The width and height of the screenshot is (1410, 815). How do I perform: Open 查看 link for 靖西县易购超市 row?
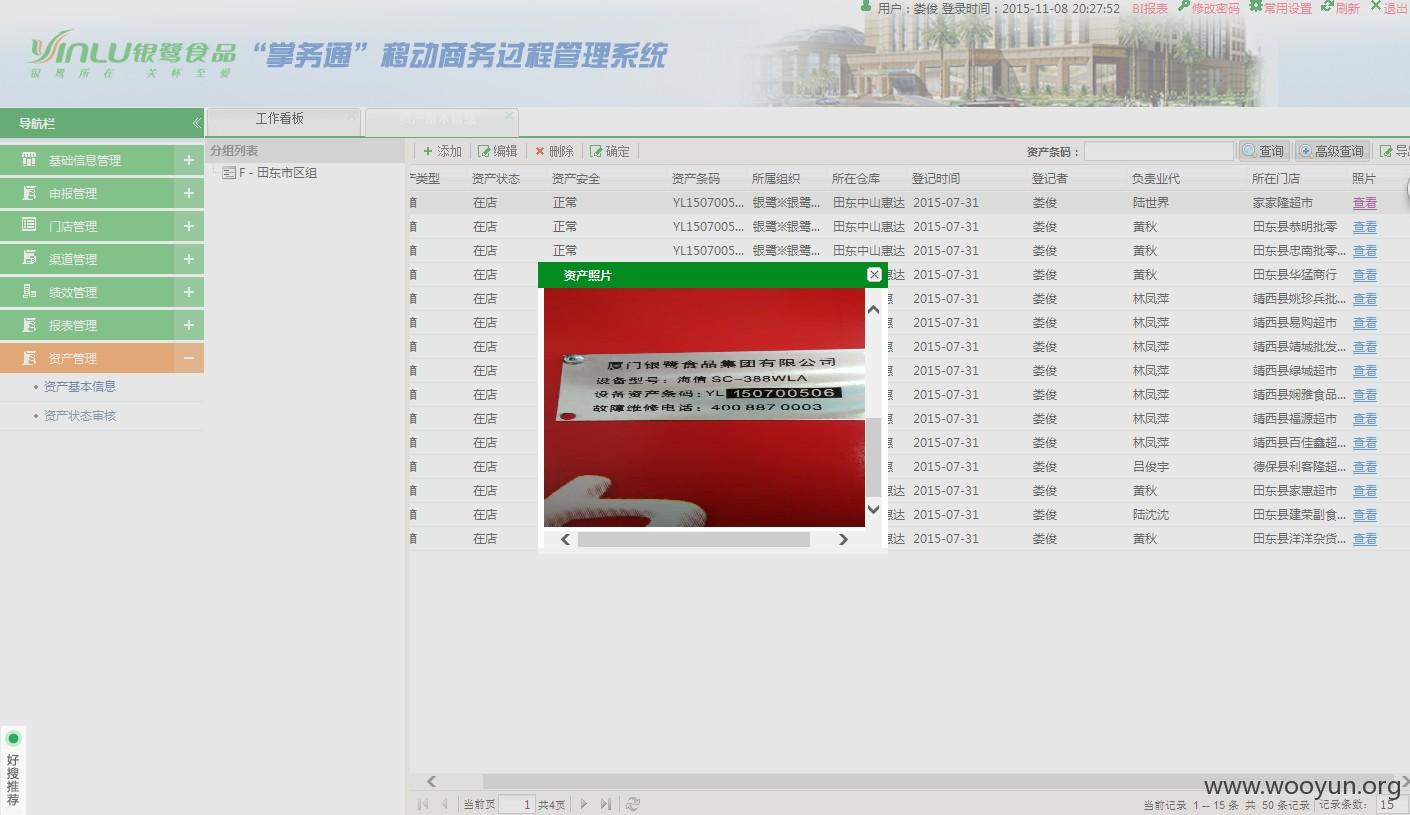click(1364, 323)
